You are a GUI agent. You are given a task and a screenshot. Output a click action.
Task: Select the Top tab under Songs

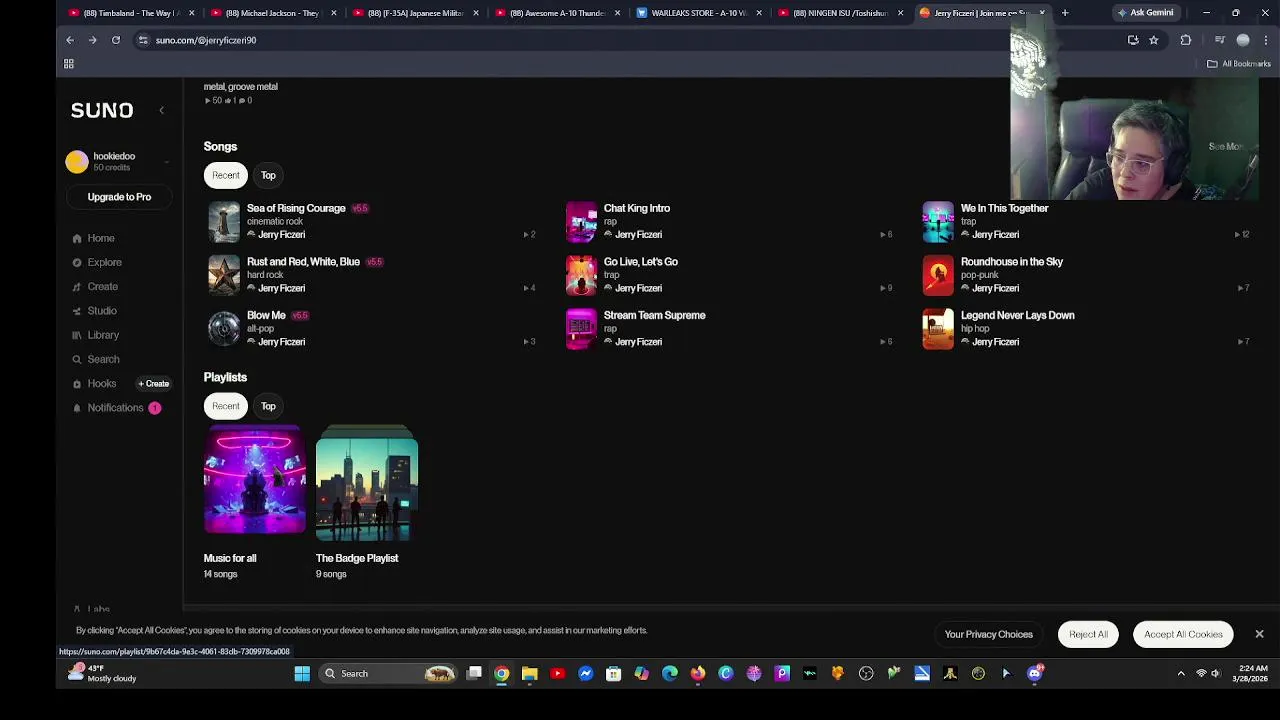[268, 175]
